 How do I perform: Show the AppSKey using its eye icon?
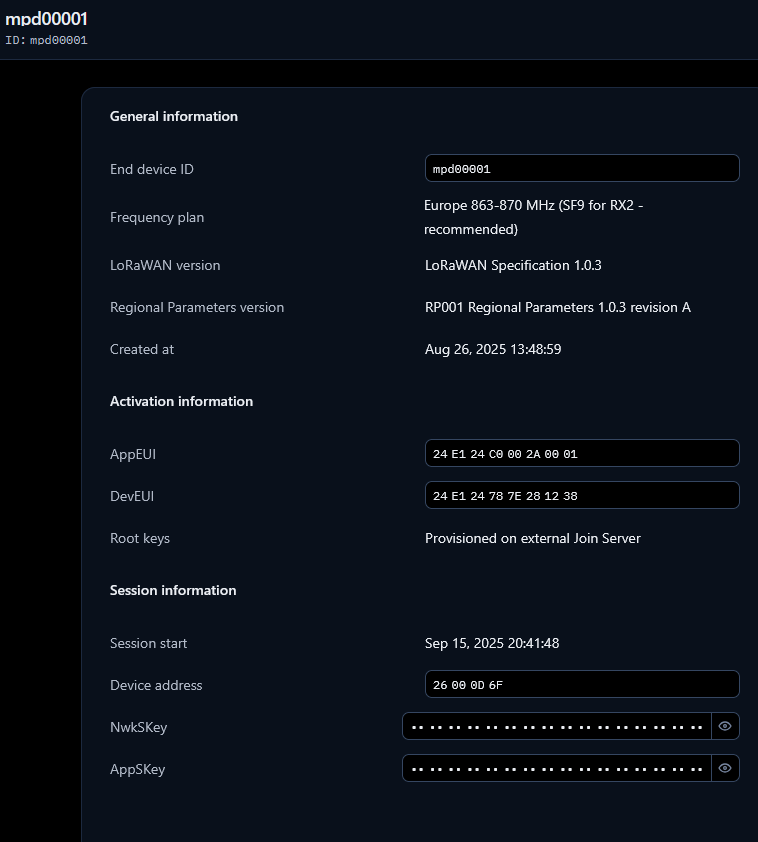pos(725,768)
